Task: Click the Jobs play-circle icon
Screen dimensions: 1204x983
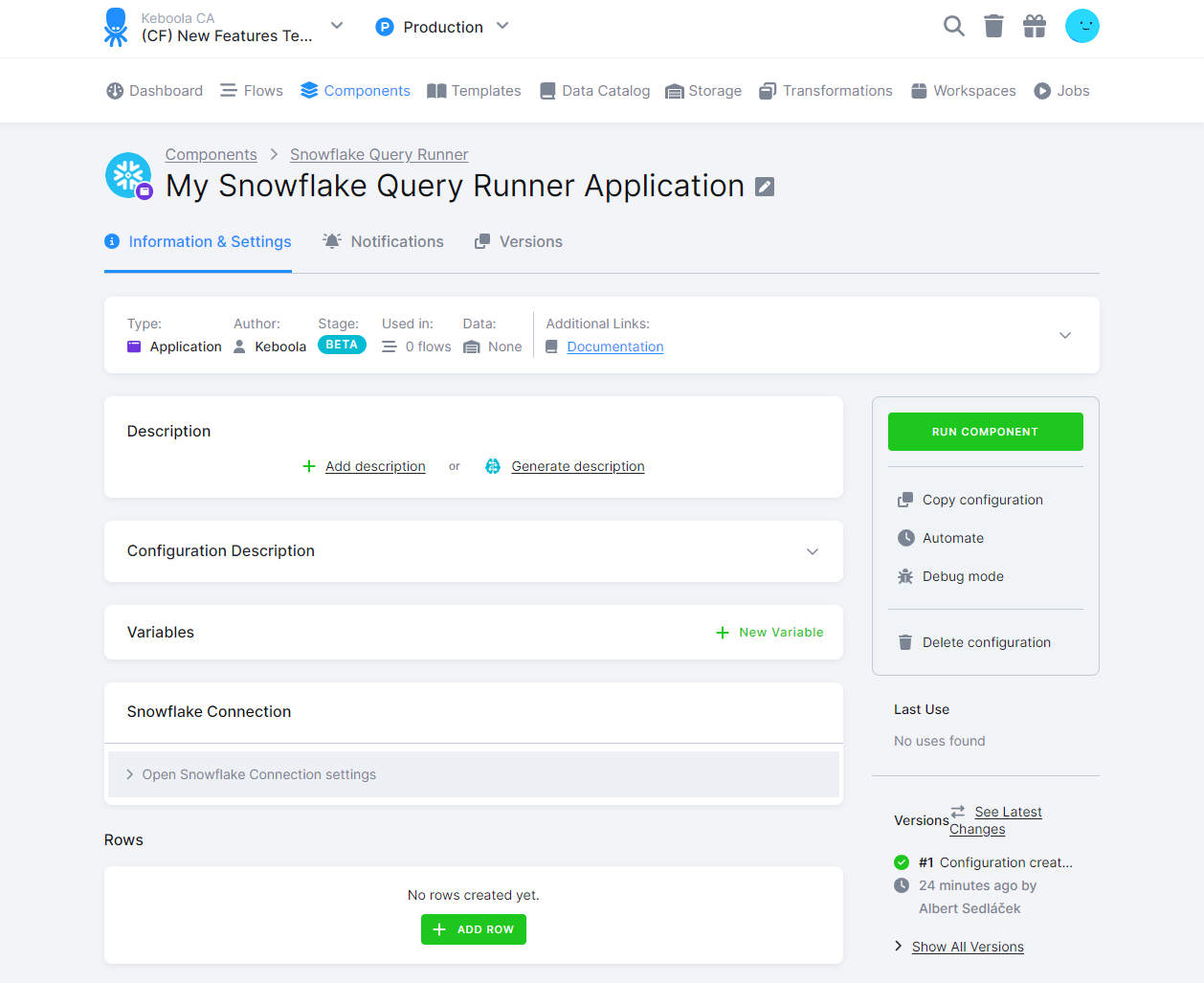Action: (x=1042, y=91)
